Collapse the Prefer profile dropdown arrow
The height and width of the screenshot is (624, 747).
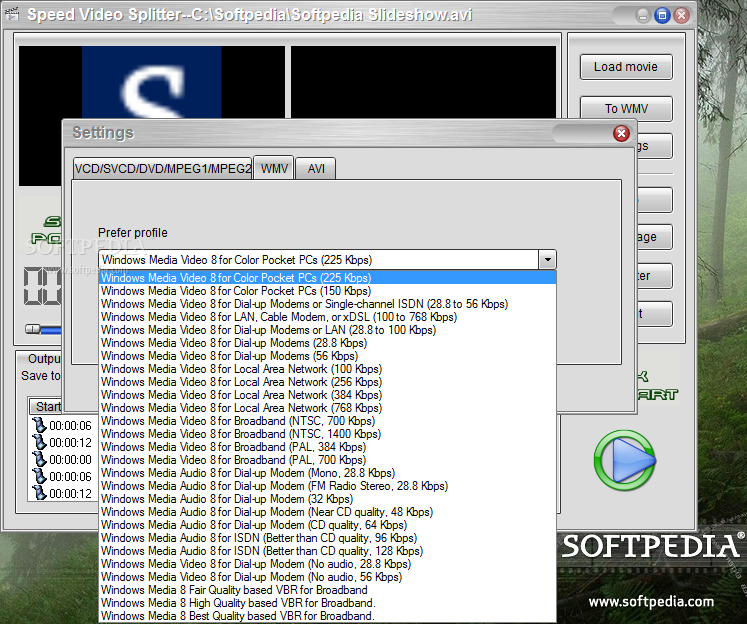547,260
